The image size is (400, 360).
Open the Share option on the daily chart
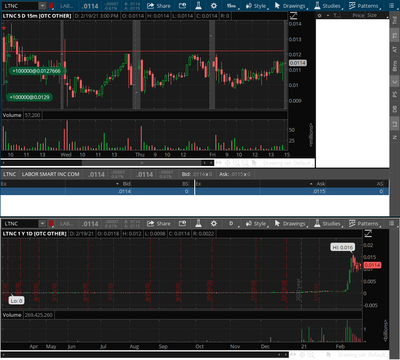pyautogui.click(x=159, y=223)
